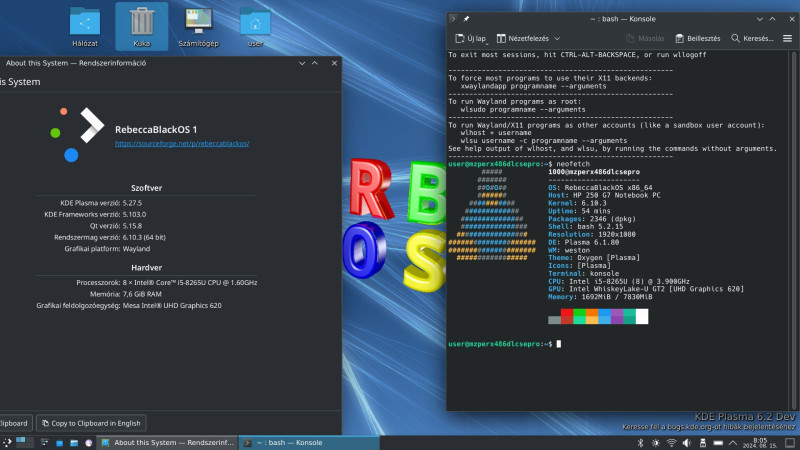Close the Konsole window
The width and height of the screenshot is (800, 450).
792,19
